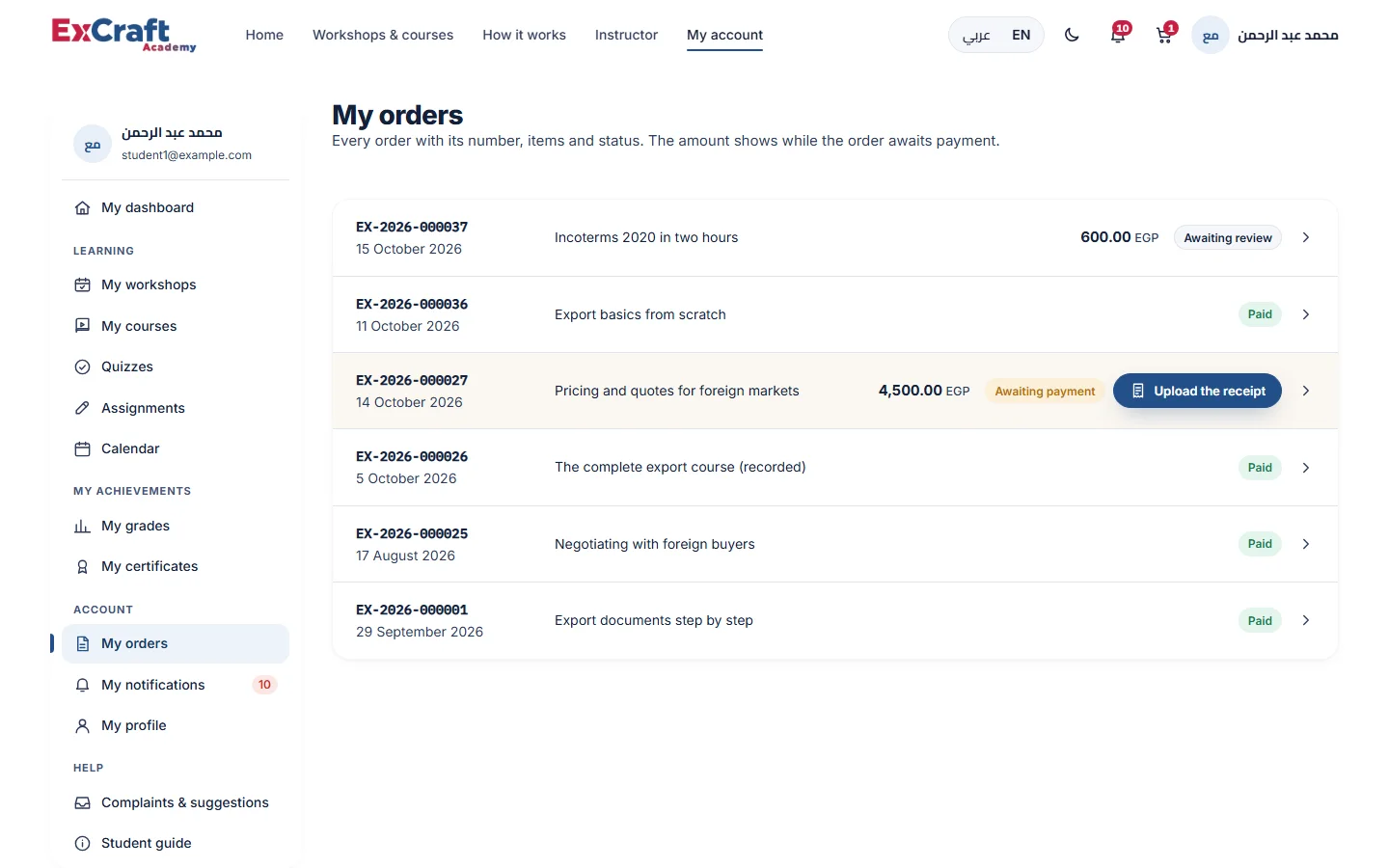Open My courses play icon
1389x868 pixels.
(83, 326)
